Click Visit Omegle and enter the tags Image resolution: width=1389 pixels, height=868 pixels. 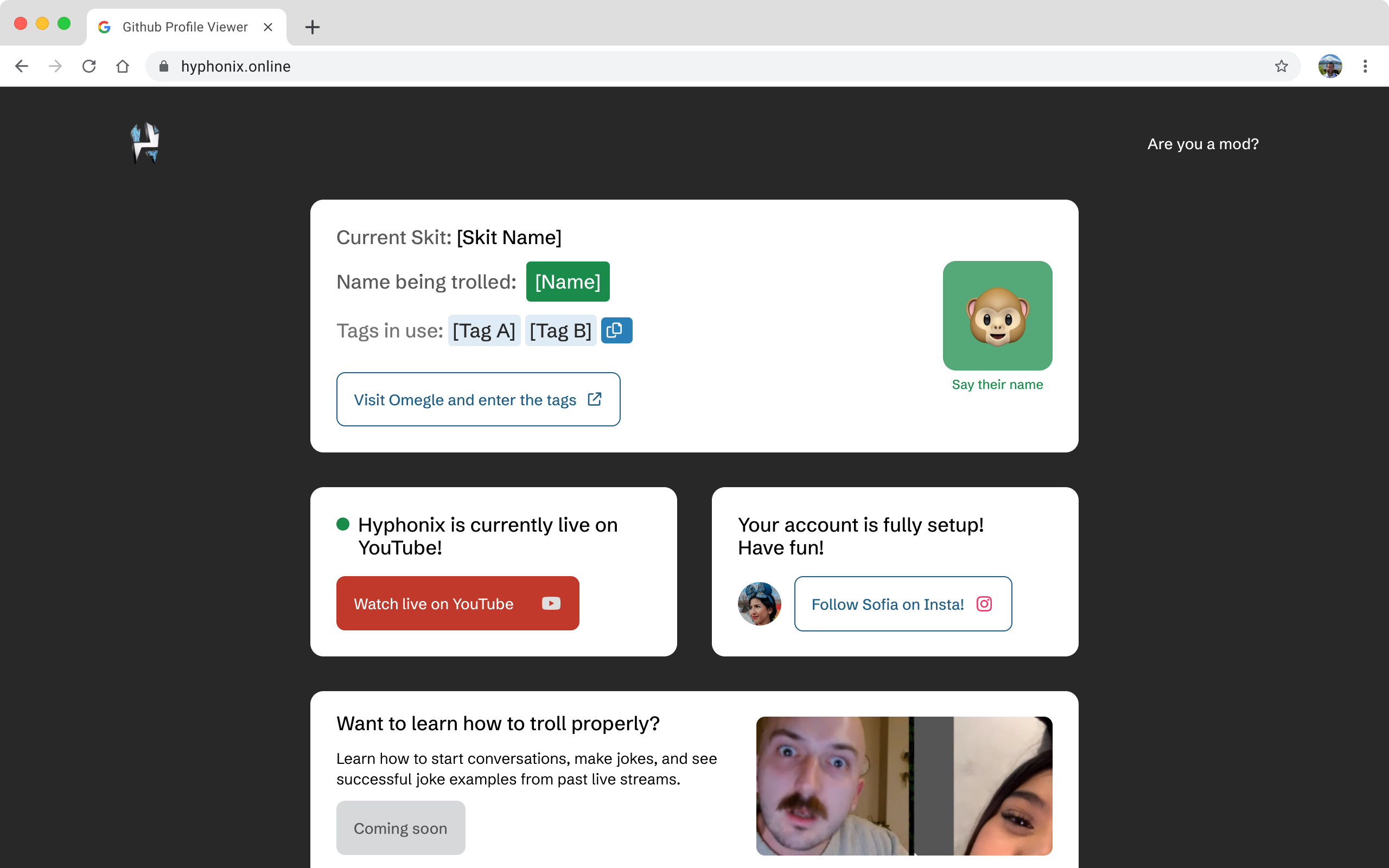coord(478,398)
